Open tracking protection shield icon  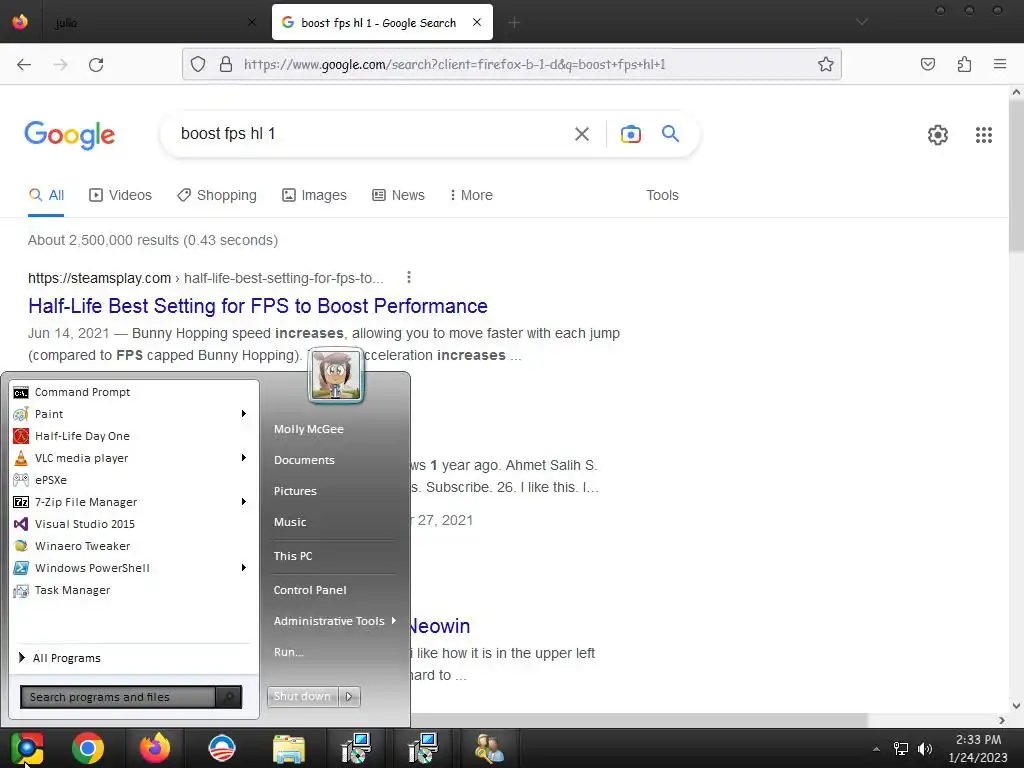(198, 64)
